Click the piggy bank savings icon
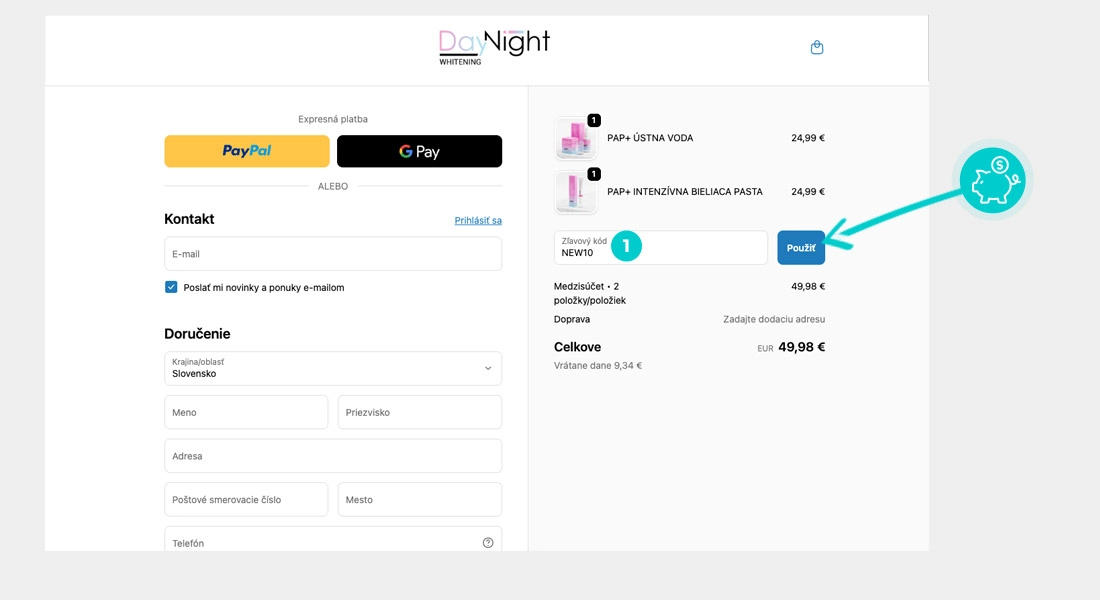 pyautogui.click(x=993, y=179)
